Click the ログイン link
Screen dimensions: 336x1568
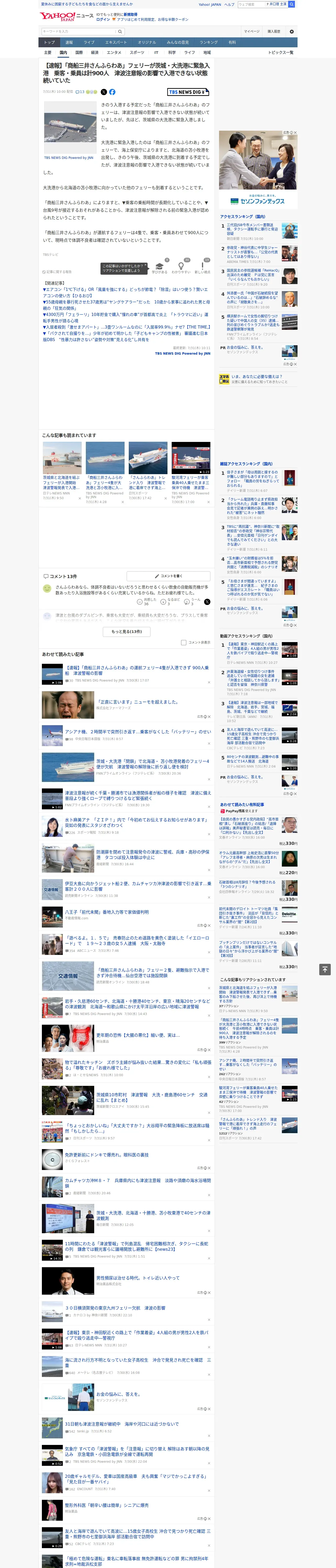103,20
